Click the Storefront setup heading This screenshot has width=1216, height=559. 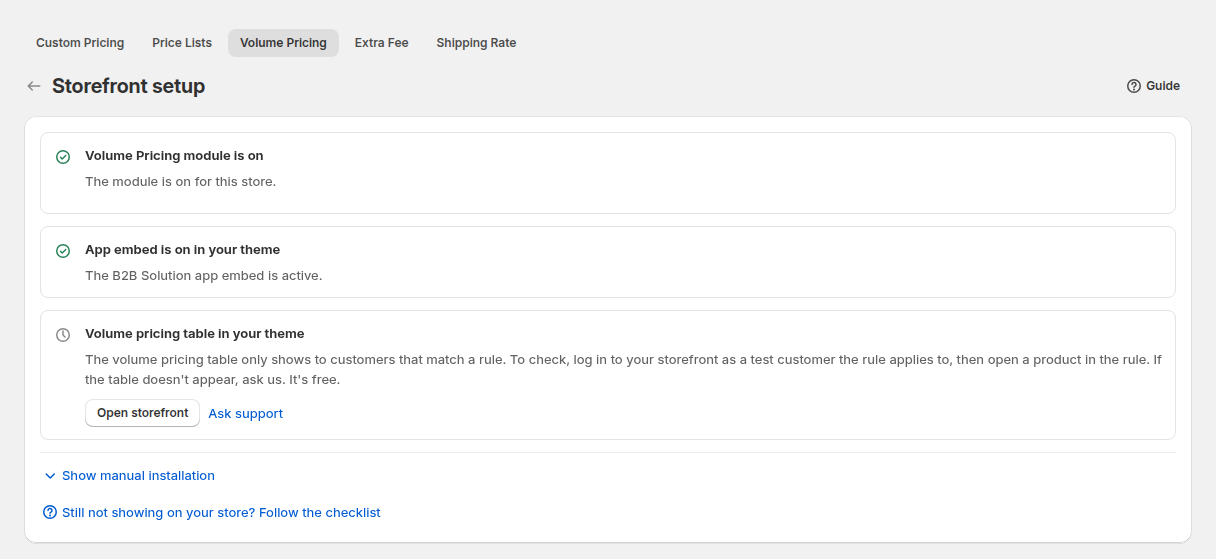click(128, 86)
